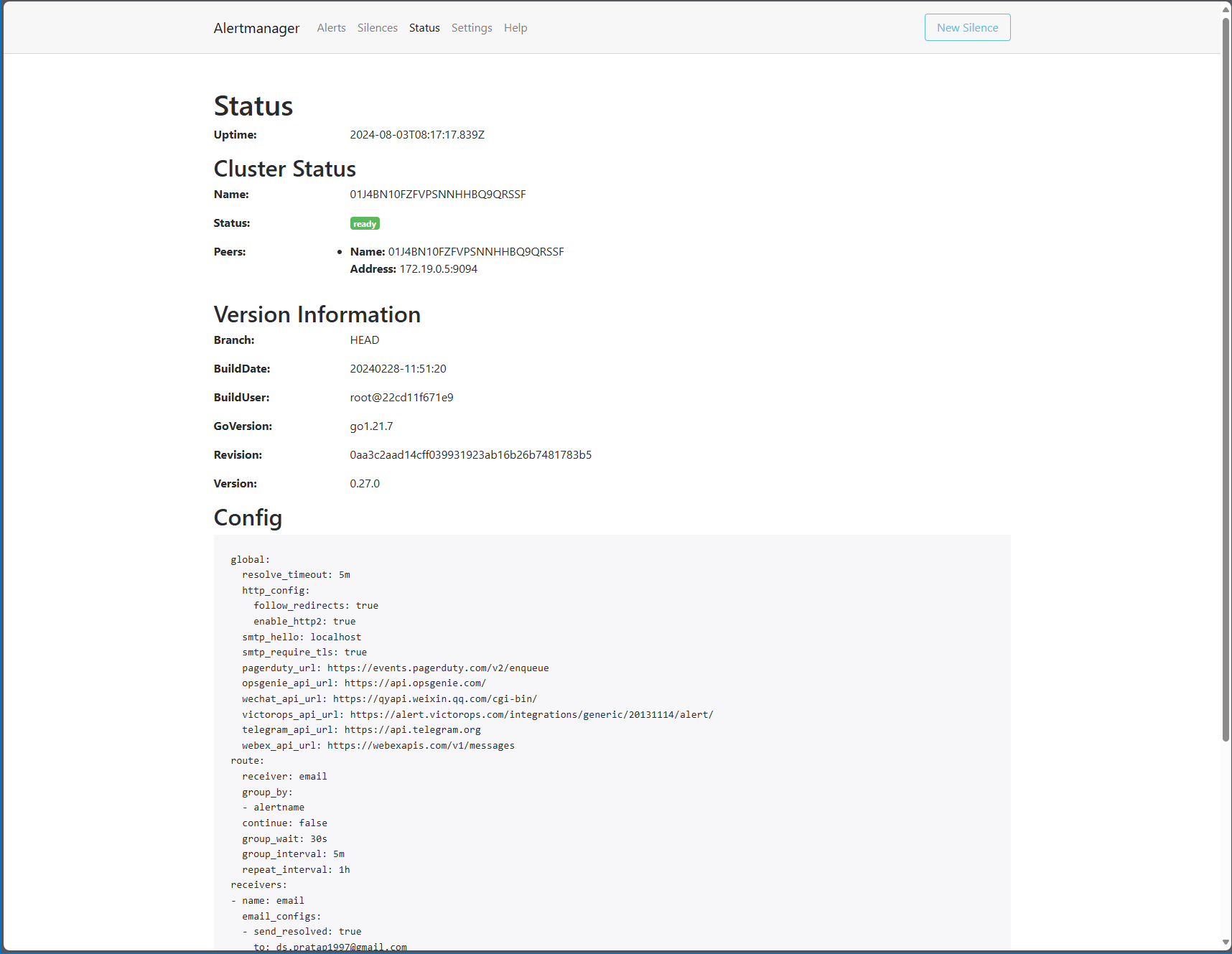Click the telegram_api_url config line
The image size is (1232, 954).
click(x=361, y=730)
